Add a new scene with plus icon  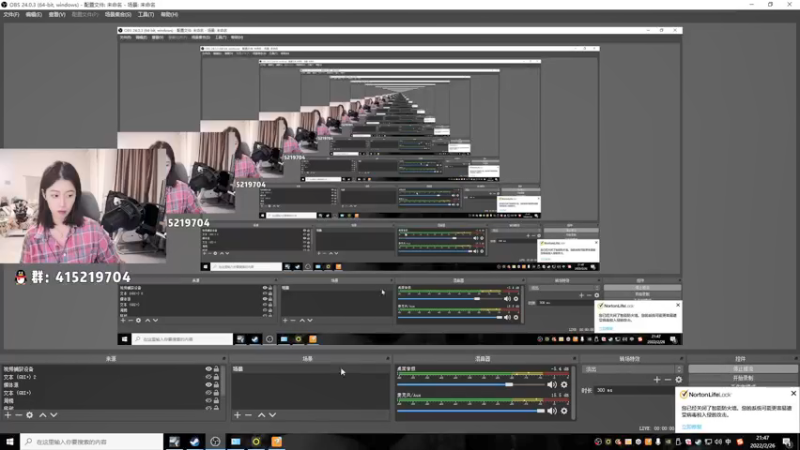pos(237,415)
